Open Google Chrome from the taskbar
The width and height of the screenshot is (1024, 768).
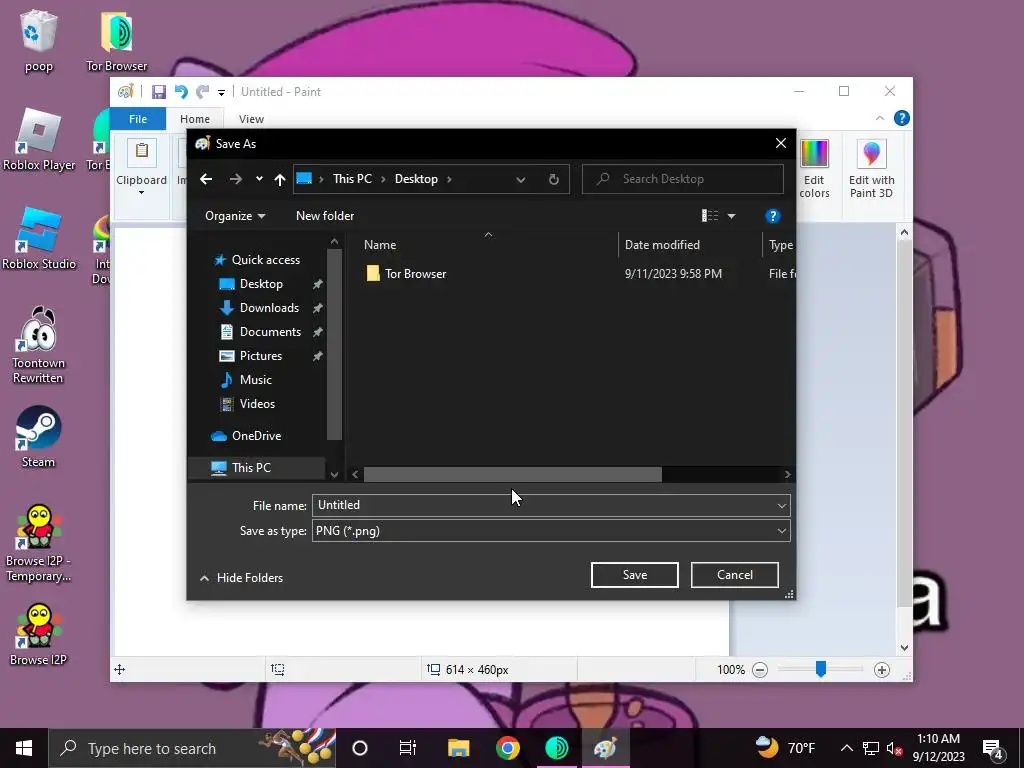[507, 748]
